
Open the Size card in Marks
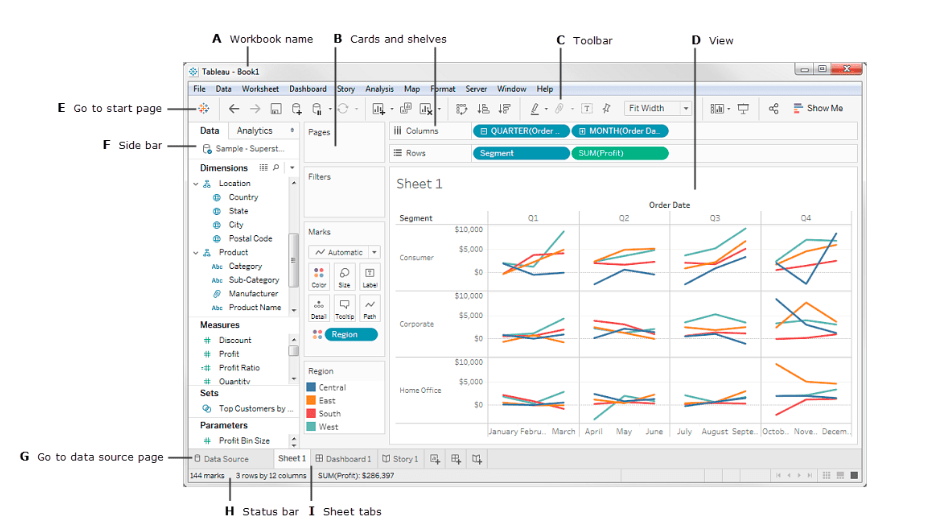click(x=345, y=277)
